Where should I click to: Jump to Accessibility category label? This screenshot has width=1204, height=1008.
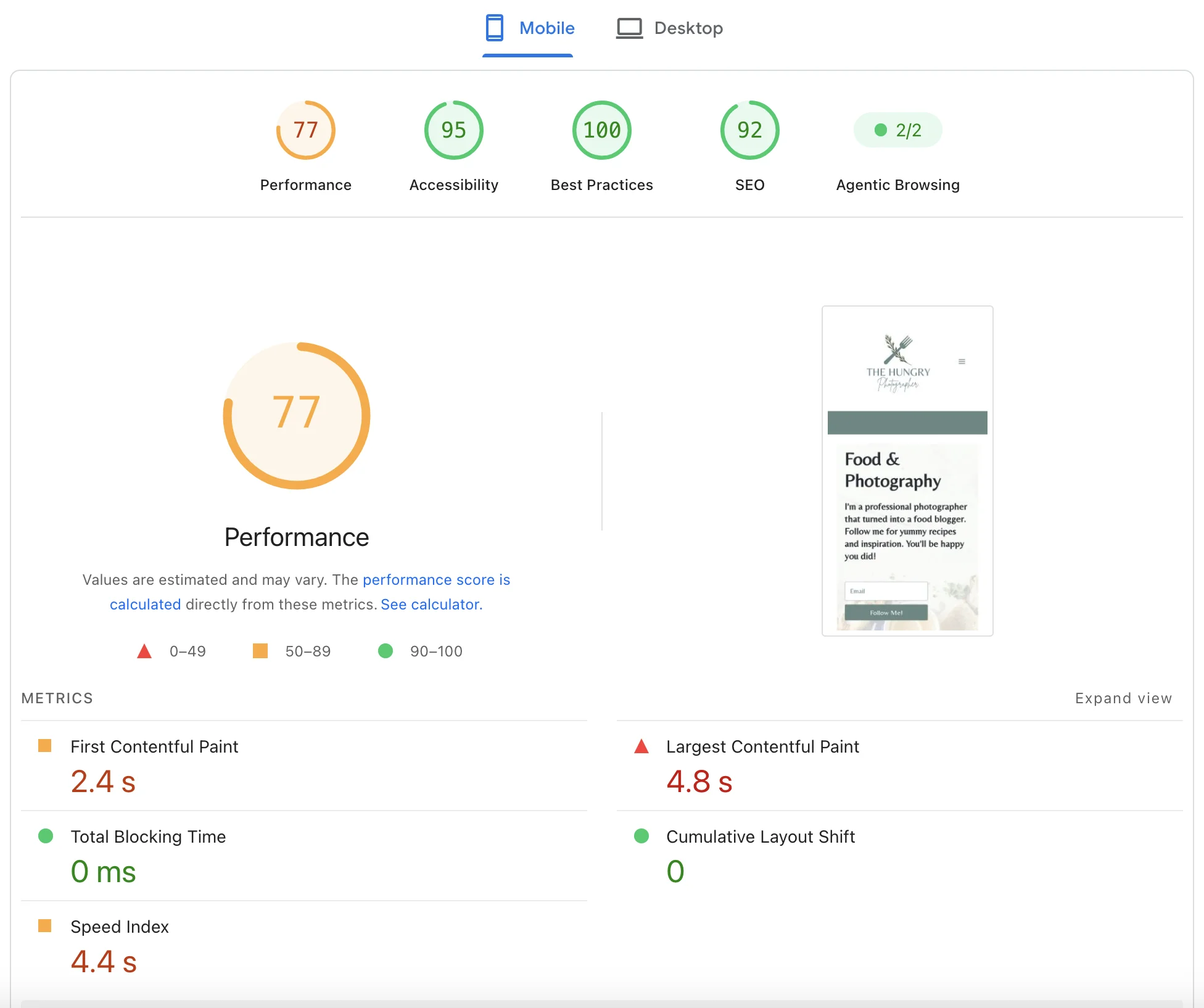(454, 185)
